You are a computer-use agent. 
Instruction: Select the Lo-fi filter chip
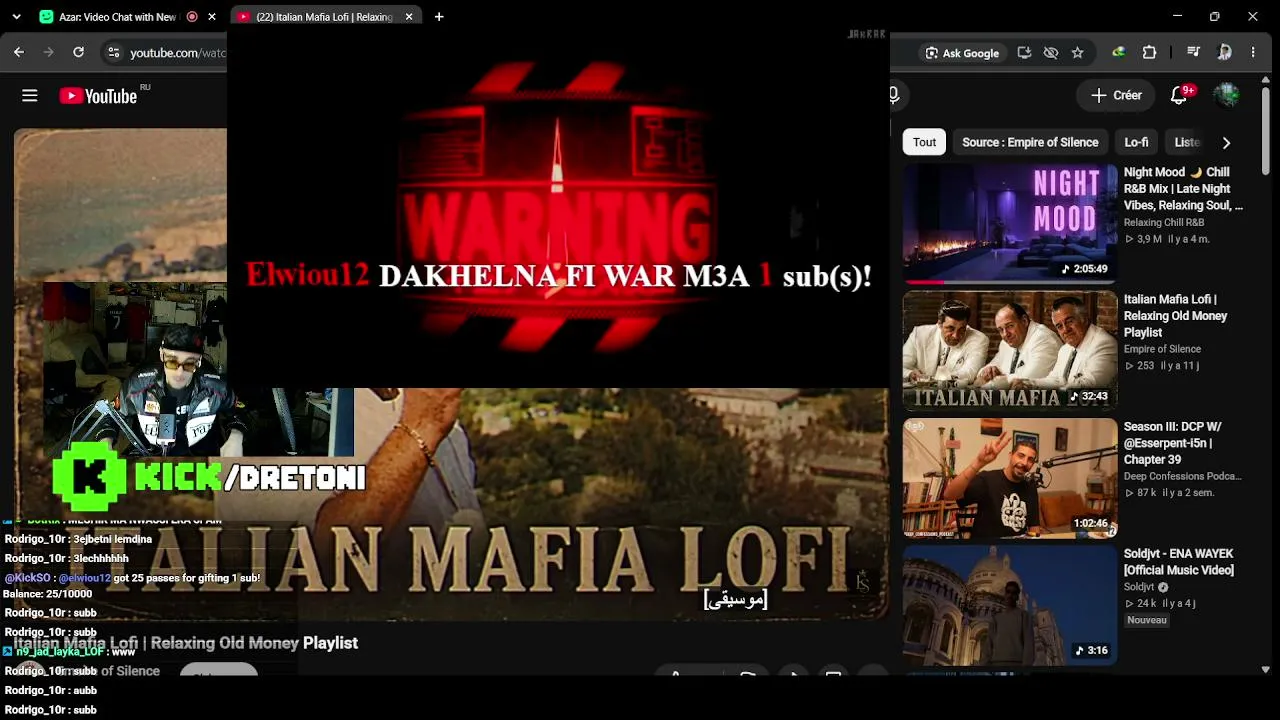click(1136, 142)
